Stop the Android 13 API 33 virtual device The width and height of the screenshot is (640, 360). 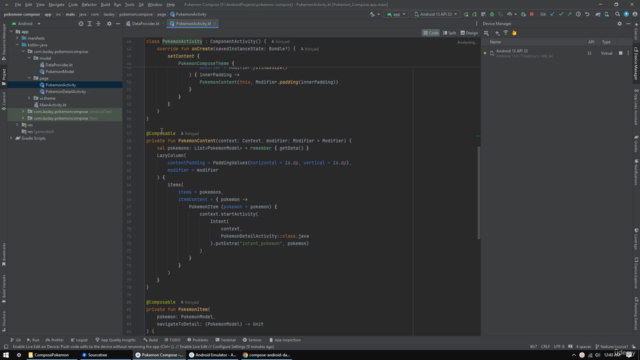pos(620,53)
